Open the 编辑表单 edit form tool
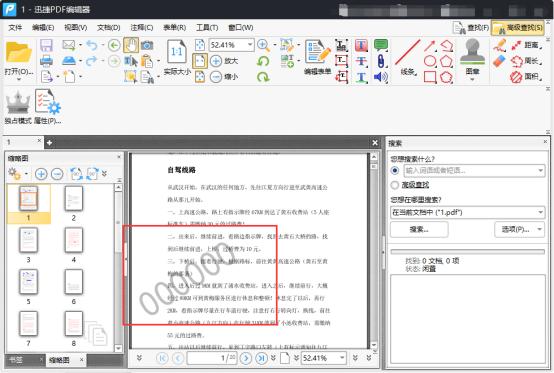554x373 pixels. click(318, 57)
